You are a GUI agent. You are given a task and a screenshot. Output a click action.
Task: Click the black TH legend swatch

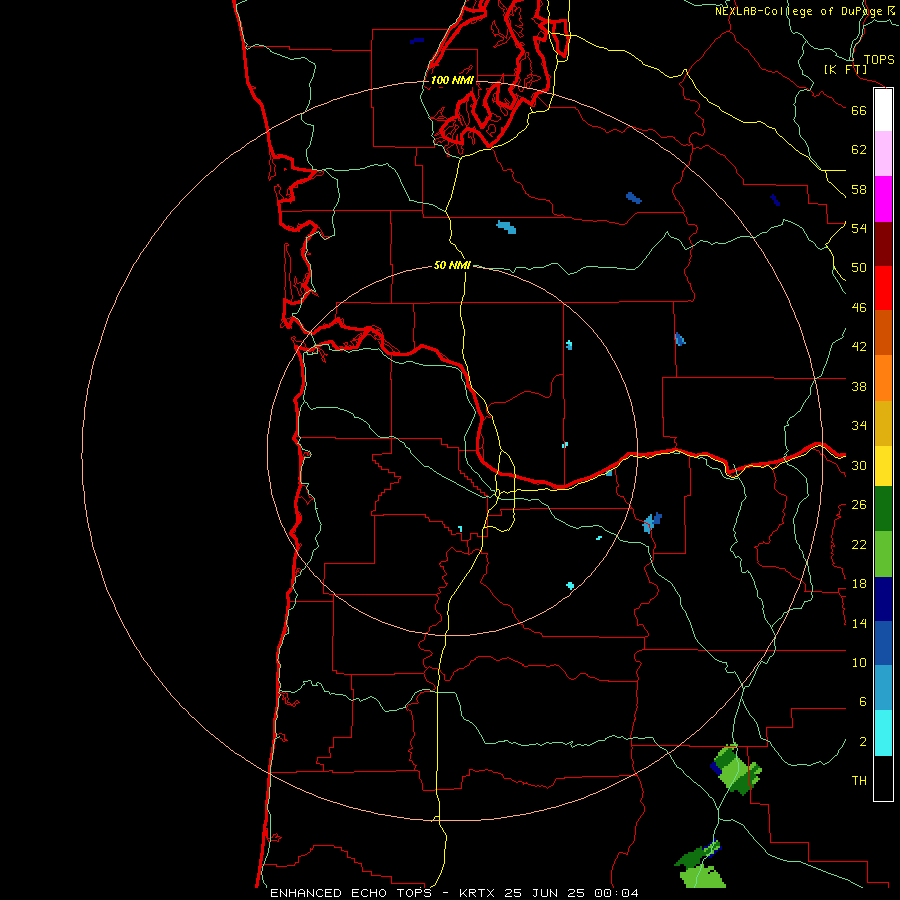pos(883,778)
